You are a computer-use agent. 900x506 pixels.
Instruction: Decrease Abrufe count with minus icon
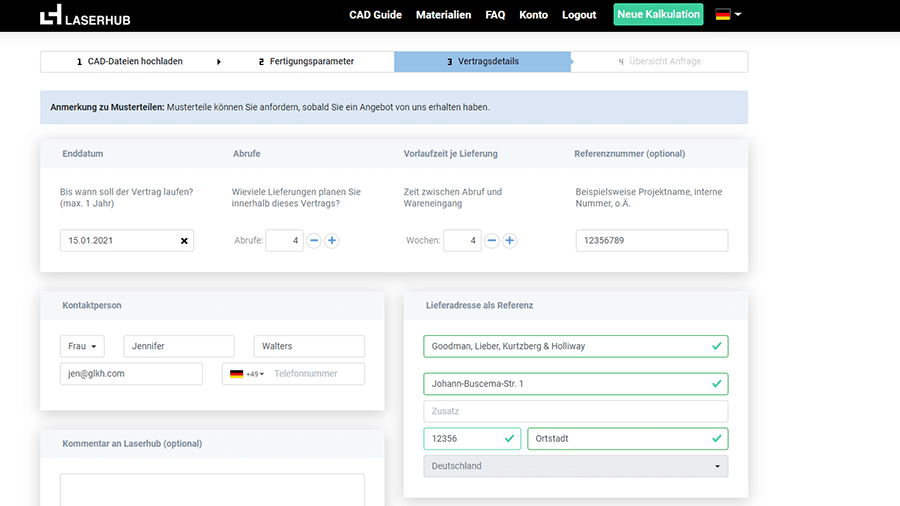pyautogui.click(x=313, y=240)
